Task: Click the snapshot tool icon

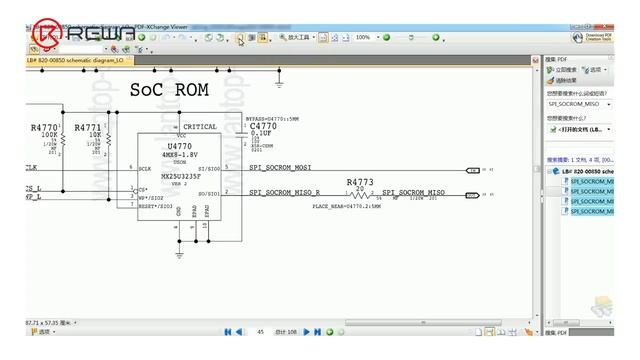Action: [x=252, y=38]
